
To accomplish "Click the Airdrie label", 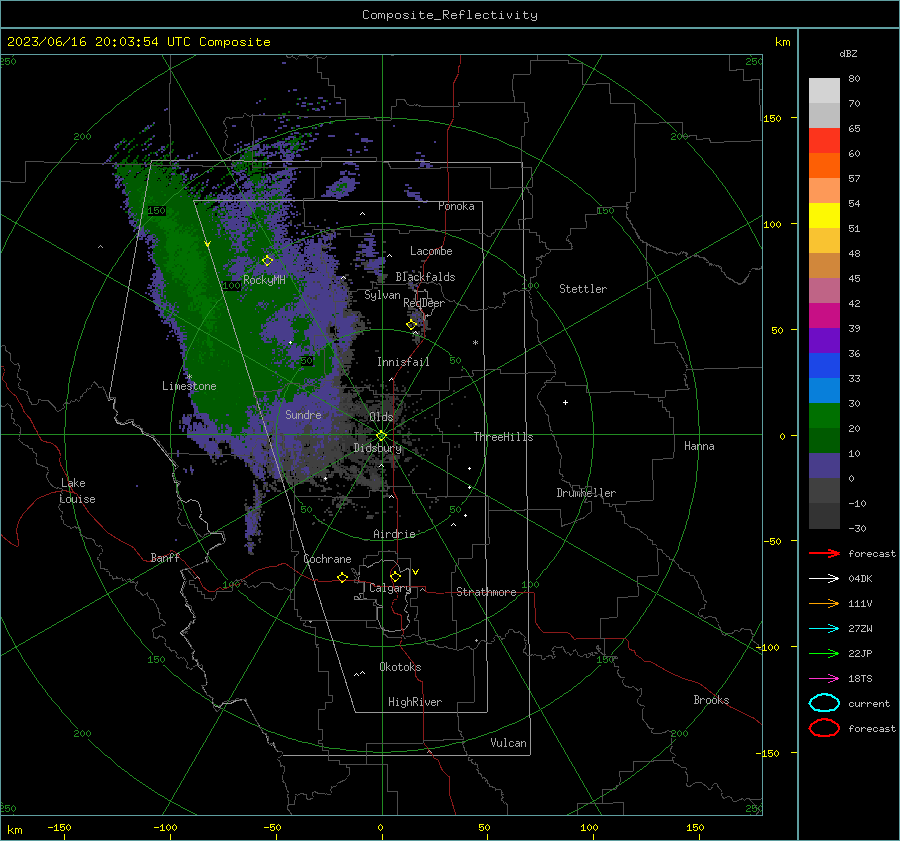I will pyautogui.click(x=394, y=534).
